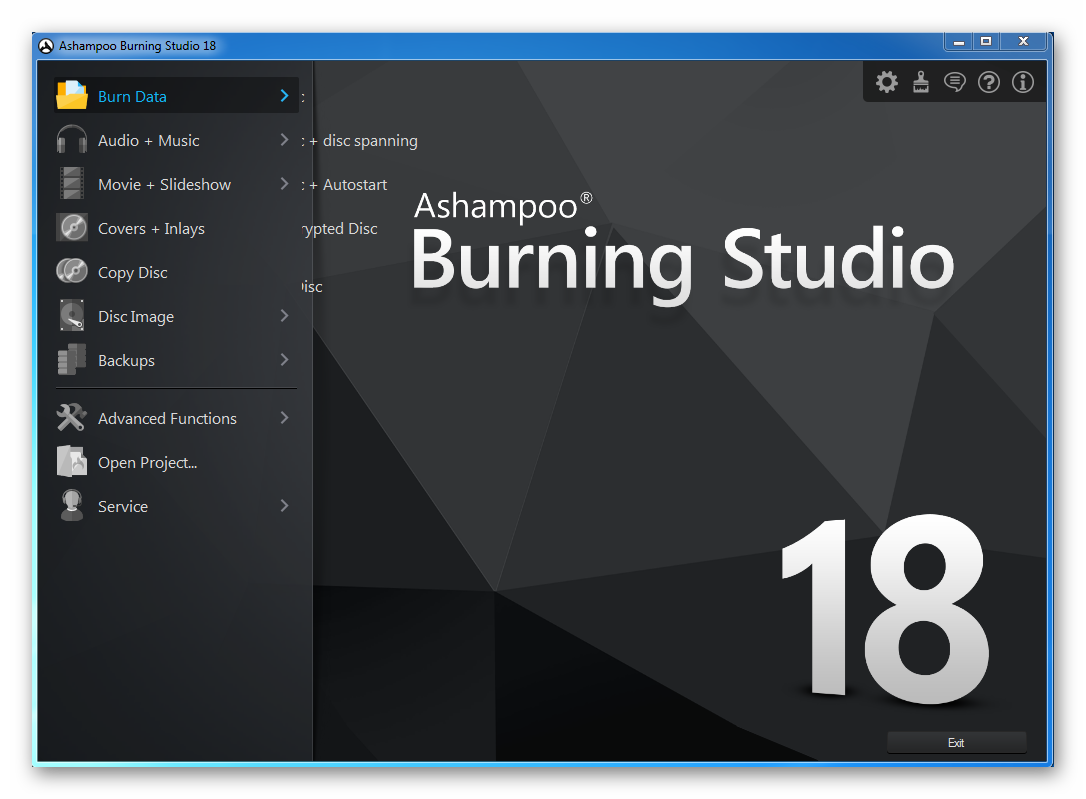Image resolution: width=1086 pixels, height=799 pixels.
Task: Click the Movie + Slideshow filmstrip icon
Action: (x=71, y=183)
